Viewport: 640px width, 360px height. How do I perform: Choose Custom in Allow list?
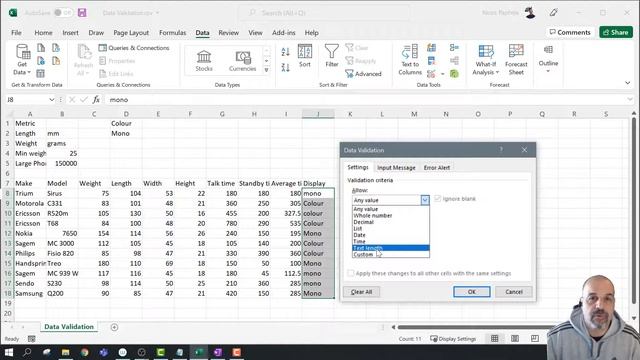(391, 254)
